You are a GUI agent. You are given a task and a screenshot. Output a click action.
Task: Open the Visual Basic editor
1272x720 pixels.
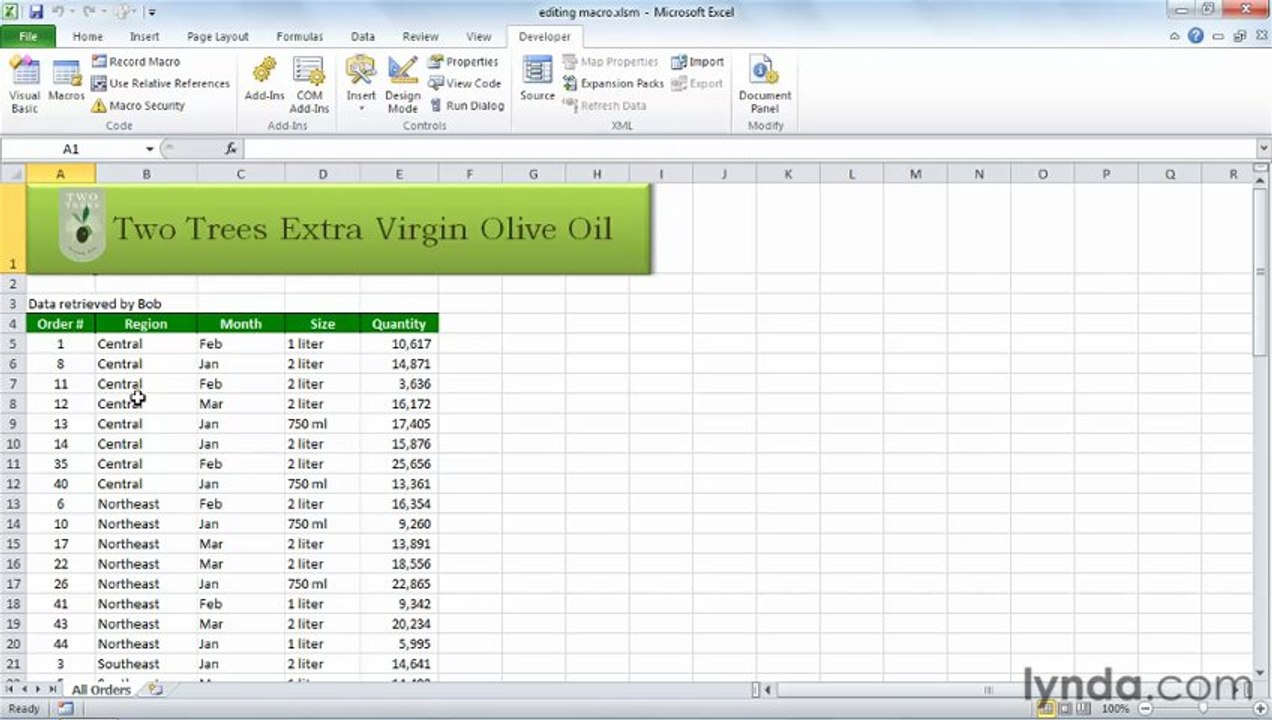click(24, 84)
